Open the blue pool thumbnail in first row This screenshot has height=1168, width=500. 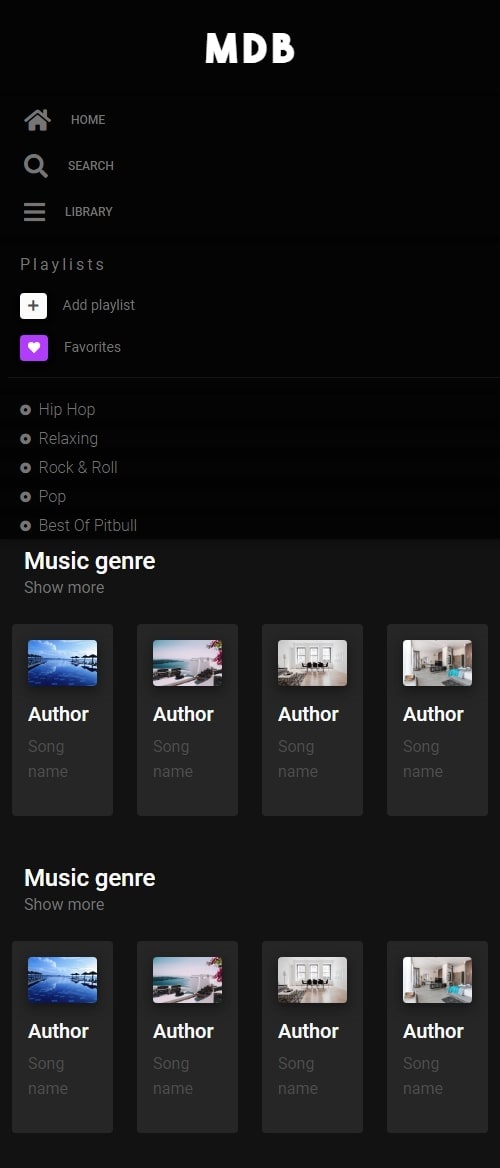(63, 663)
